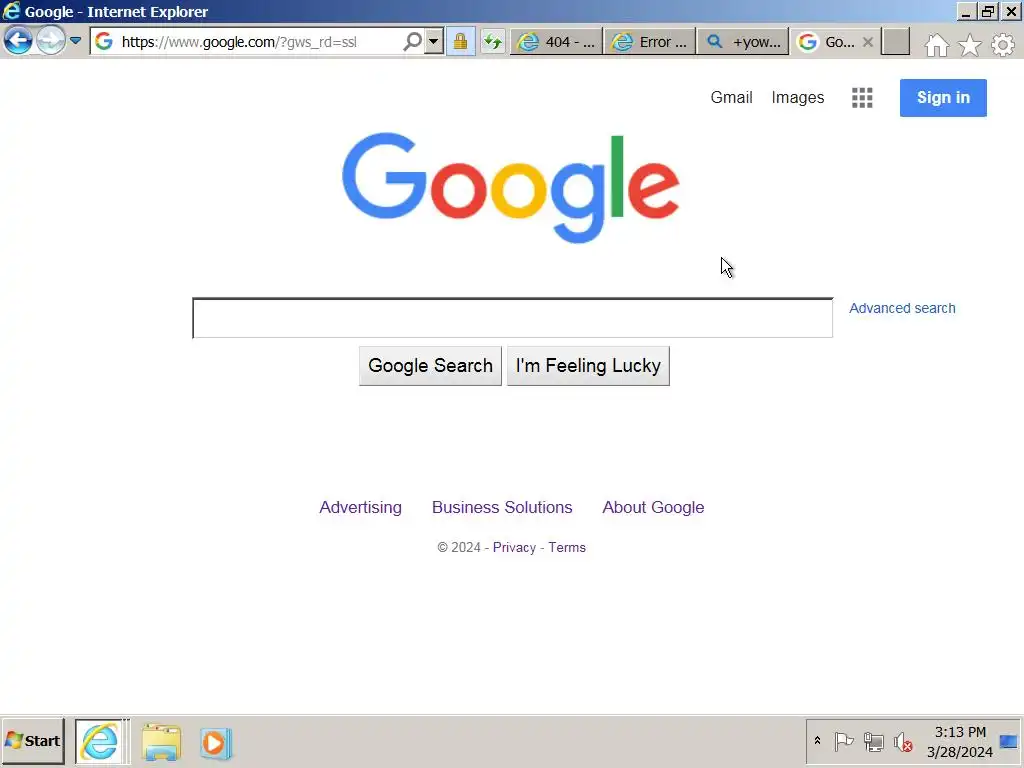Open the Windows Start menu
The width and height of the screenshot is (1024, 768).
33,741
